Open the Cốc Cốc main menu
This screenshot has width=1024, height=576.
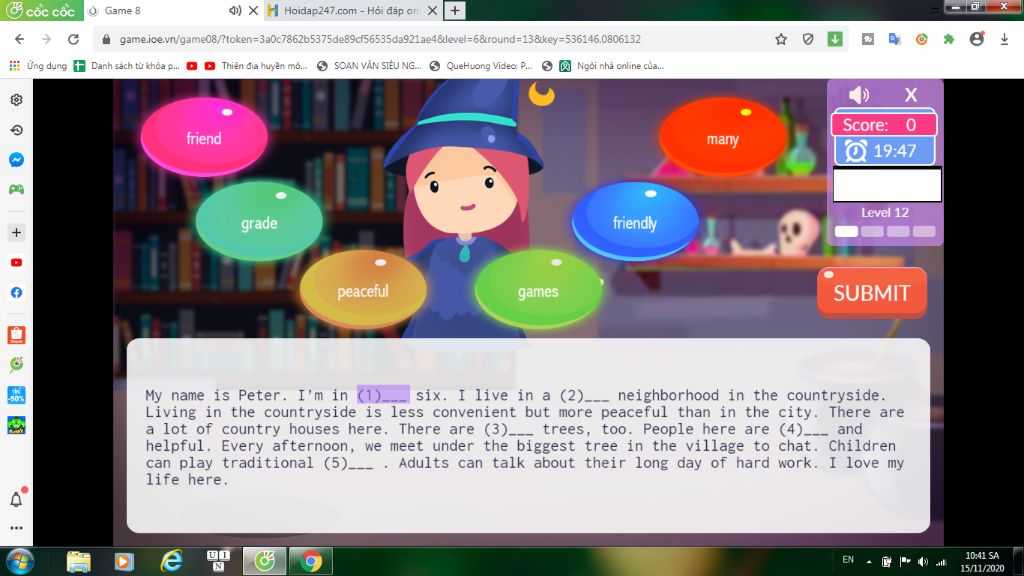tap(40, 10)
